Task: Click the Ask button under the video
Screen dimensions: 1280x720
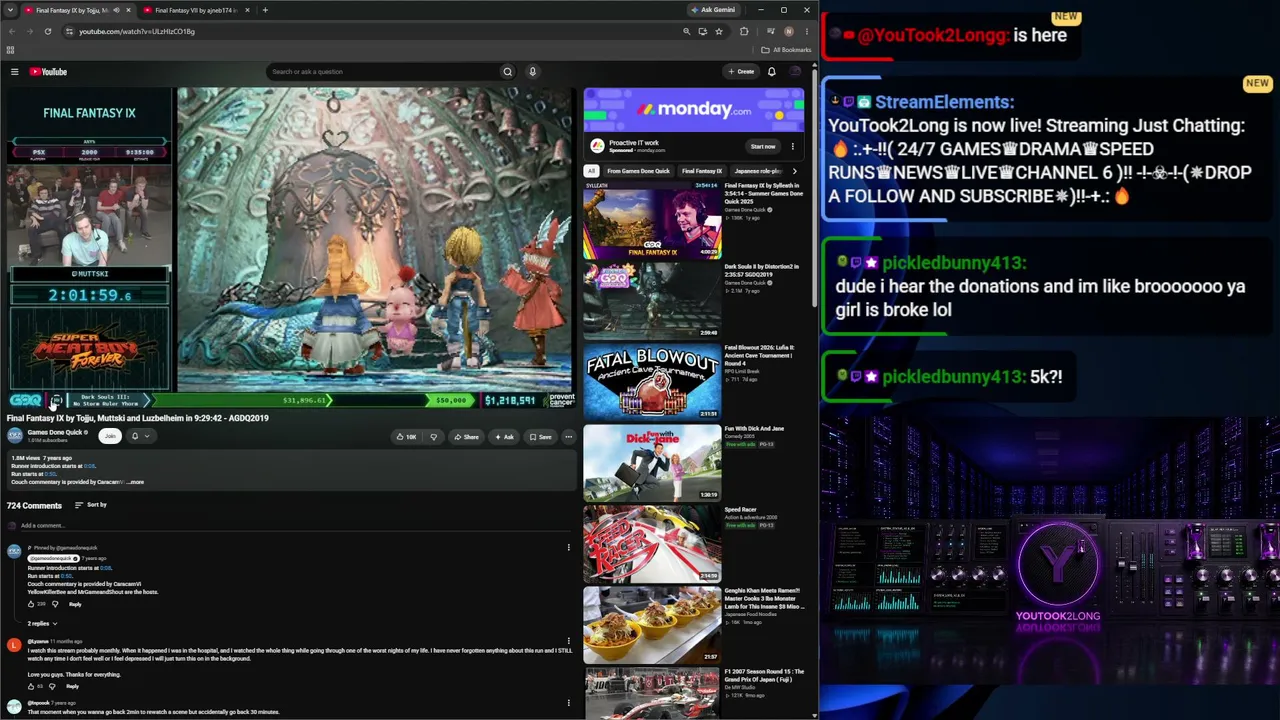Action: coord(504,437)
